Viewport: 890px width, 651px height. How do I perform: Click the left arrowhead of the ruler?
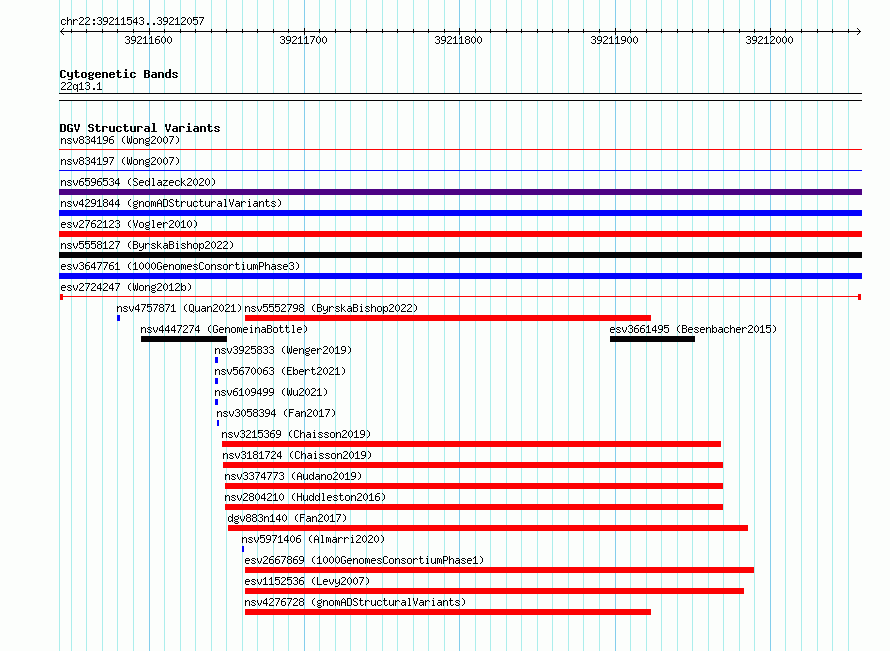[x=62, y=32]
